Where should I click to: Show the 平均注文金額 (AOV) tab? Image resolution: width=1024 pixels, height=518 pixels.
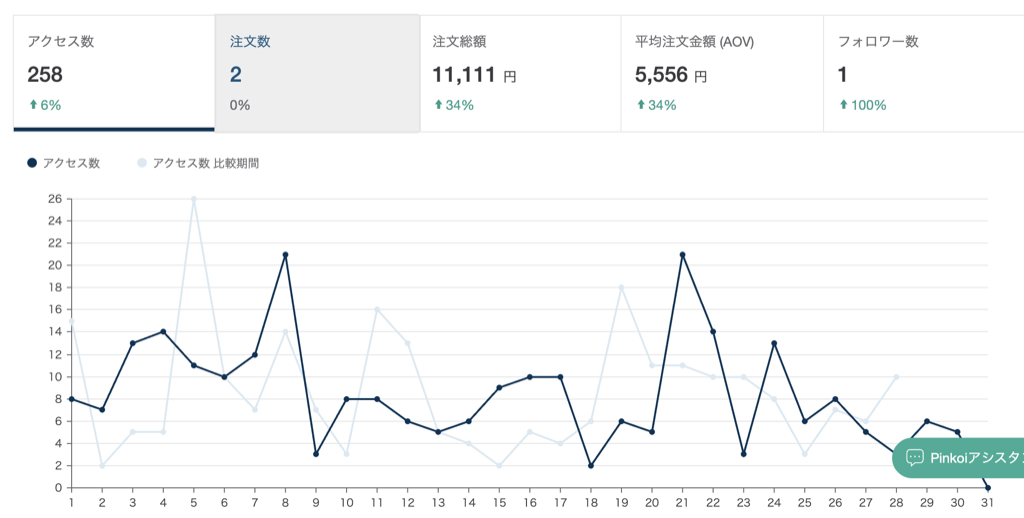(x=722, y=73)
